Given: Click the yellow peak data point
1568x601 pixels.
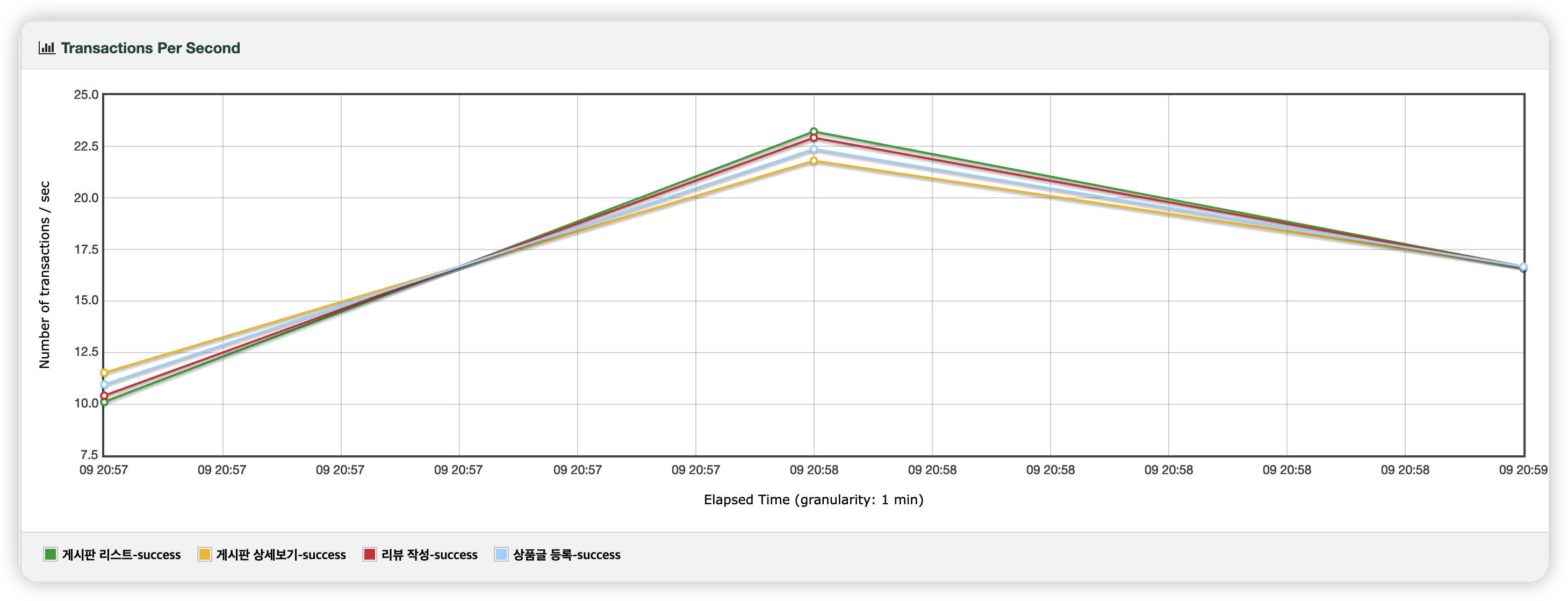Looking at the screenshot, I should [x=814, y=161].
